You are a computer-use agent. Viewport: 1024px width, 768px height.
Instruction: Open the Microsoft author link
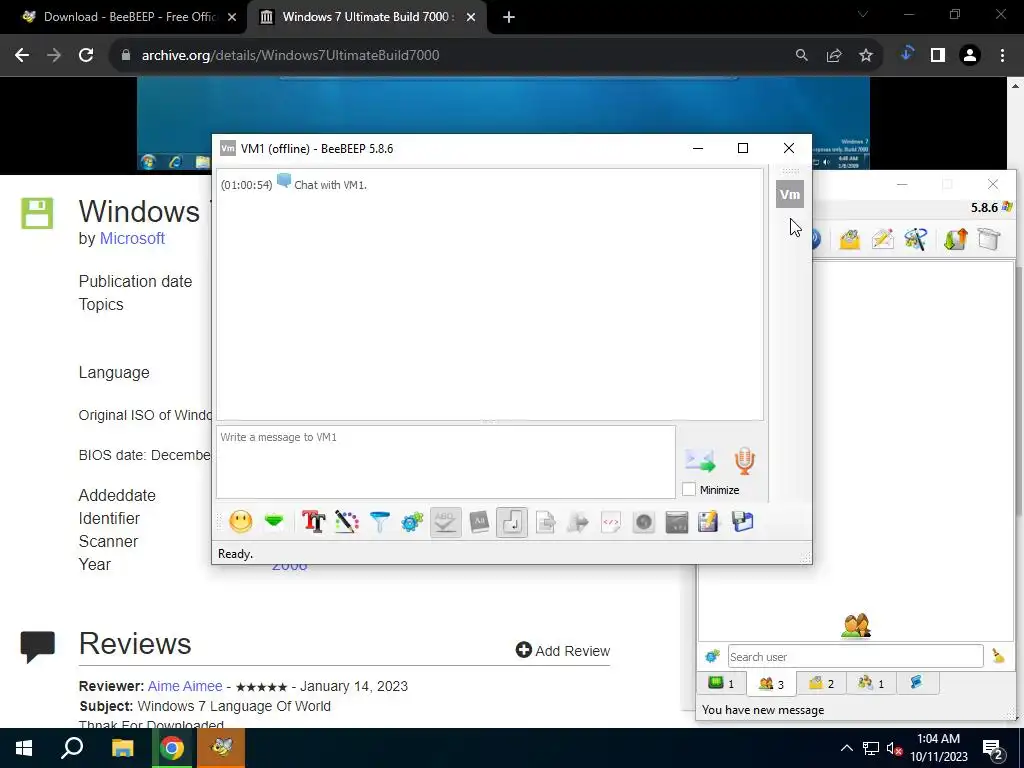(132, 238)
